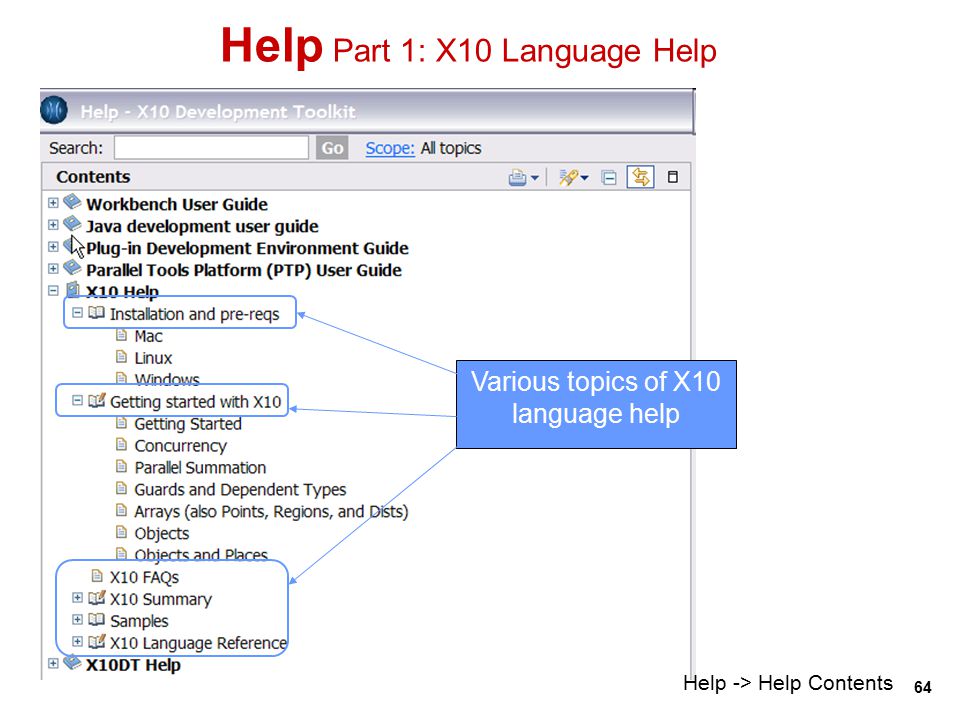The width and height of the screenshot is (960, 720).
Task: Collapse Getting started with X10 node
Action: (x=77, y=400)
